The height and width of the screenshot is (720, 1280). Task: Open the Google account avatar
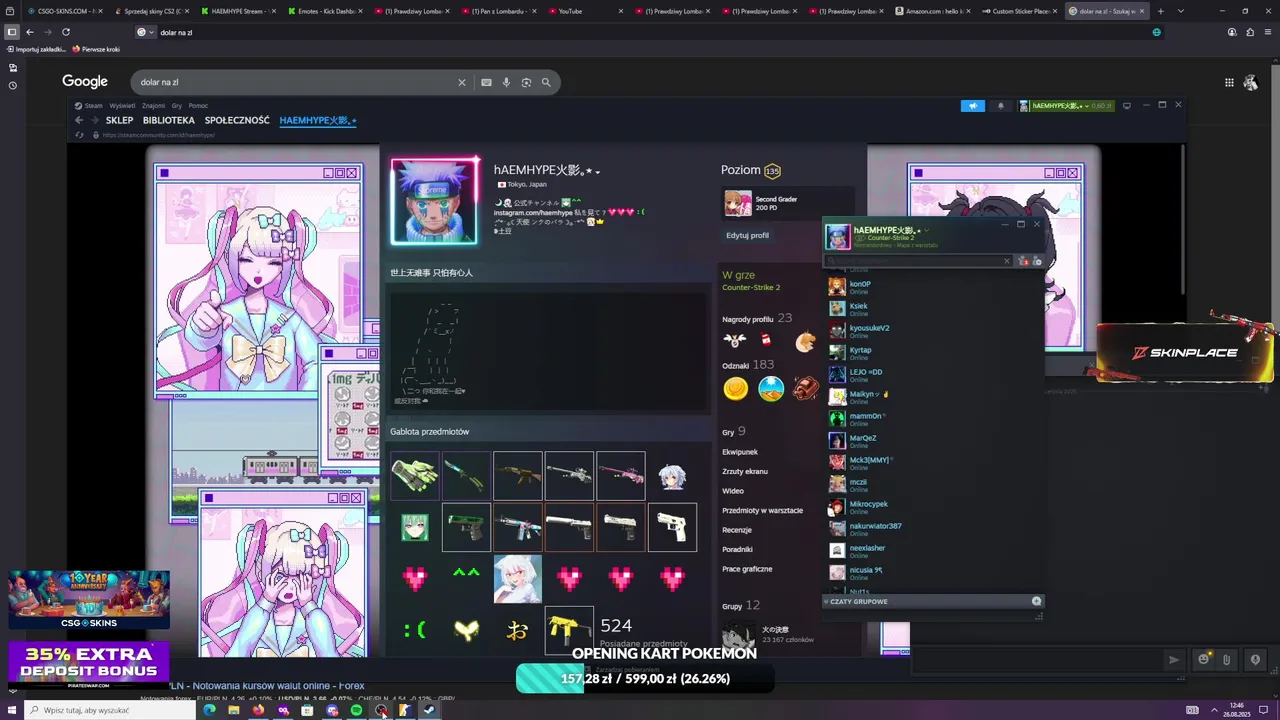(x=1250, y=82)
